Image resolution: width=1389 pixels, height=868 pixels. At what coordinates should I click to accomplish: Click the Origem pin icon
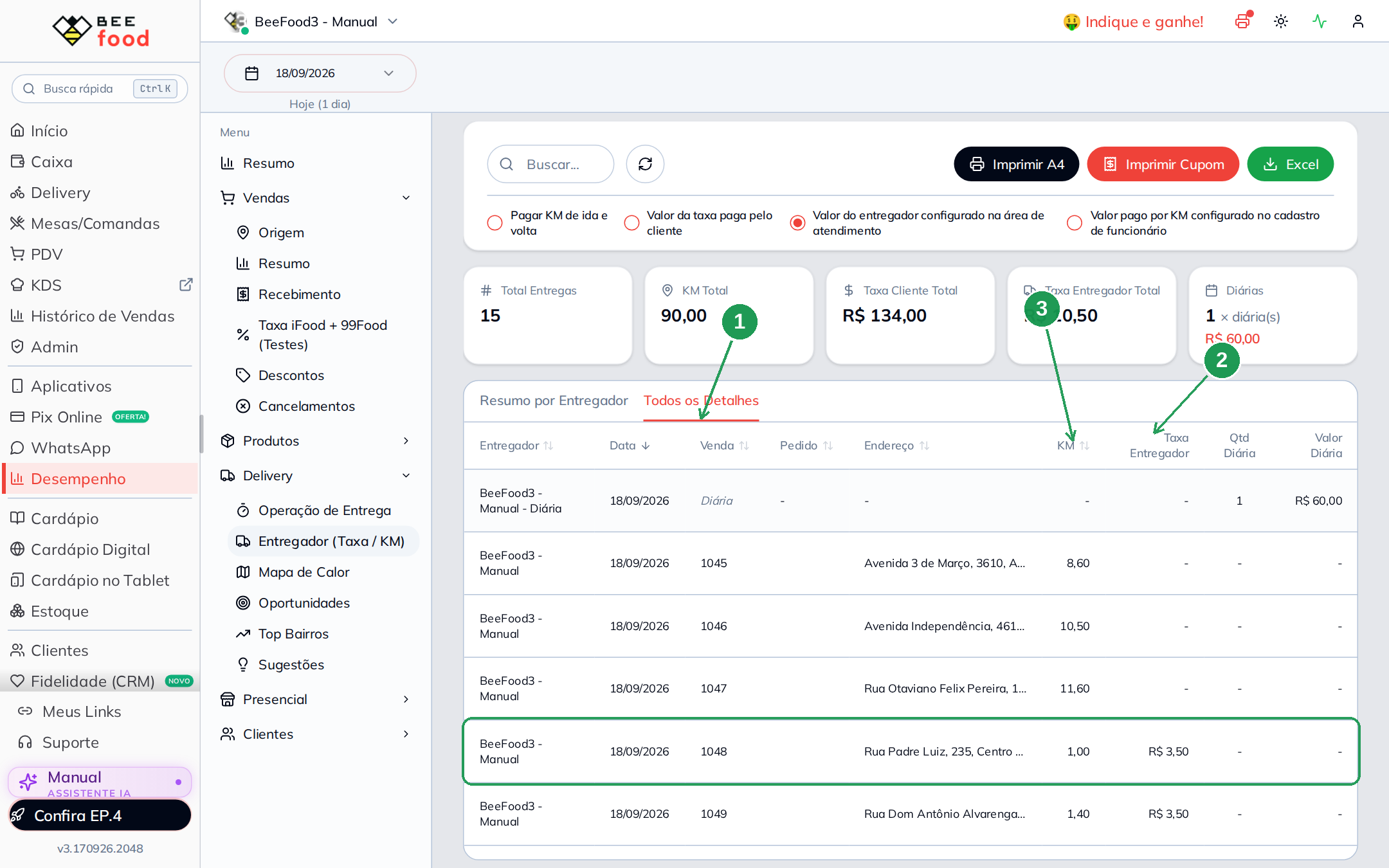pyautogui.click(x=243, y=232)
